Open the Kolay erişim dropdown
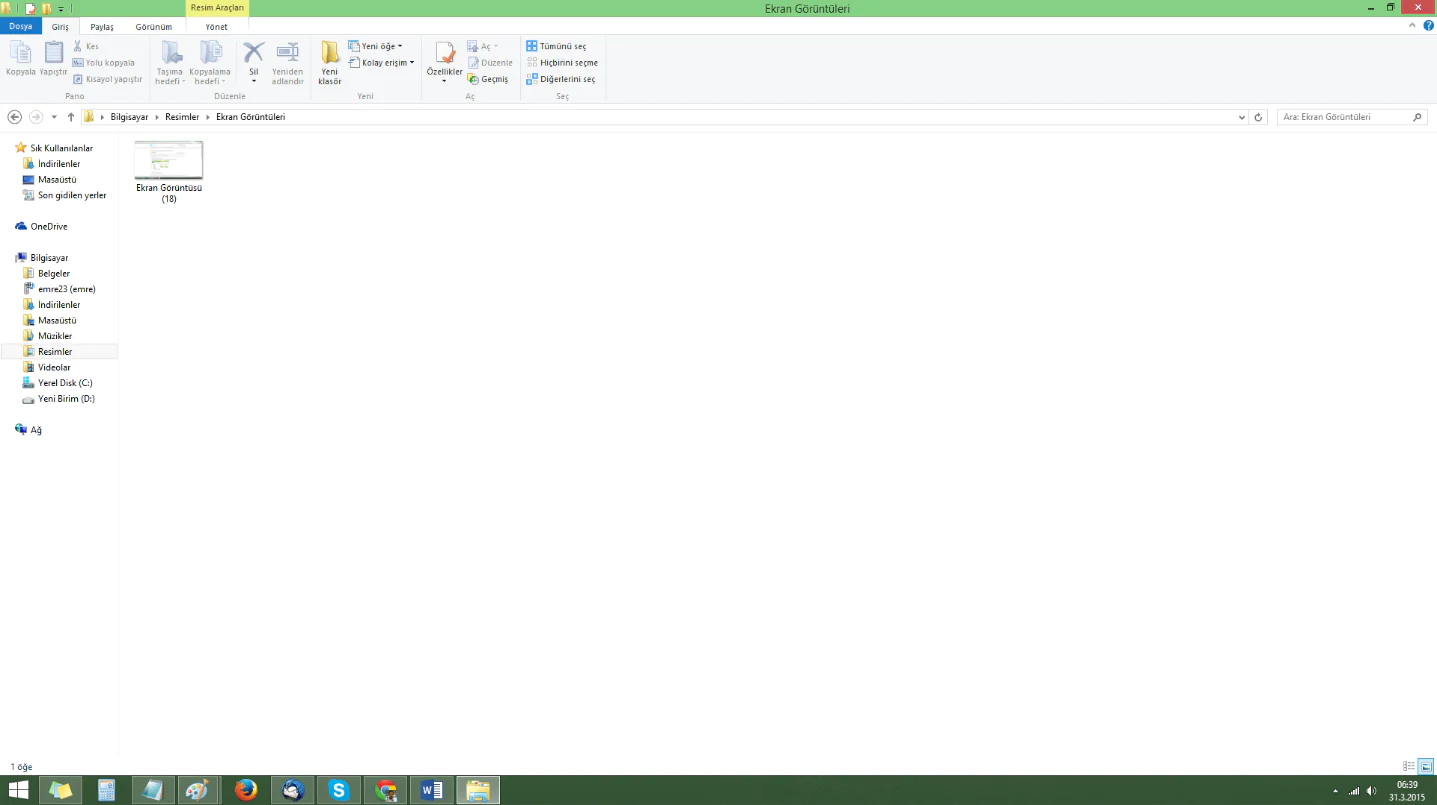 tap(381, 63)
